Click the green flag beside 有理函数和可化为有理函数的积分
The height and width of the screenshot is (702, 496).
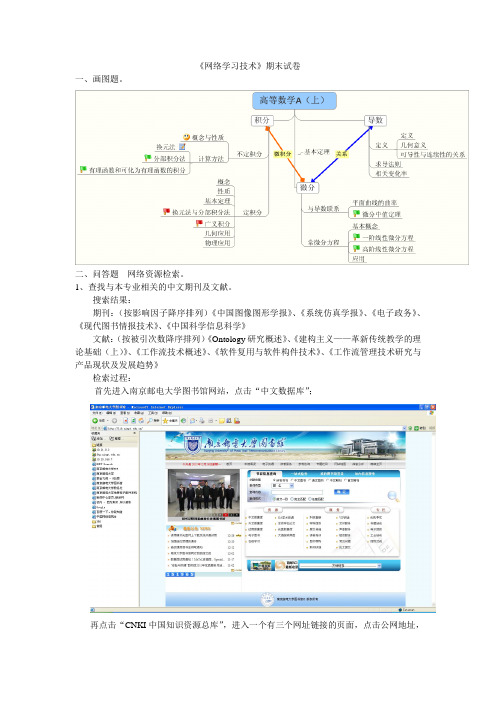point(83,169)
